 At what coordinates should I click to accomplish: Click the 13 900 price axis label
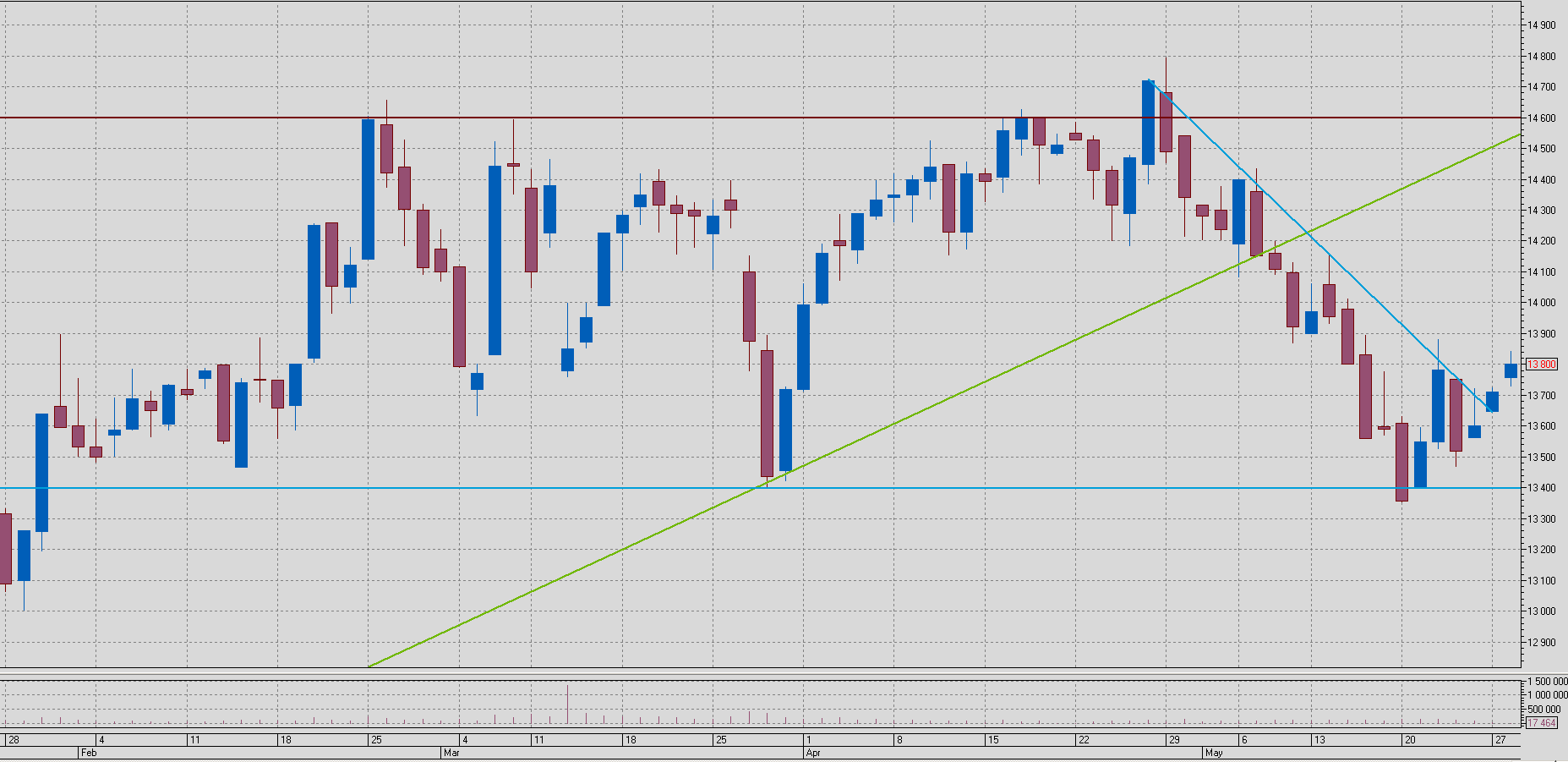(x=1542, y=334)
